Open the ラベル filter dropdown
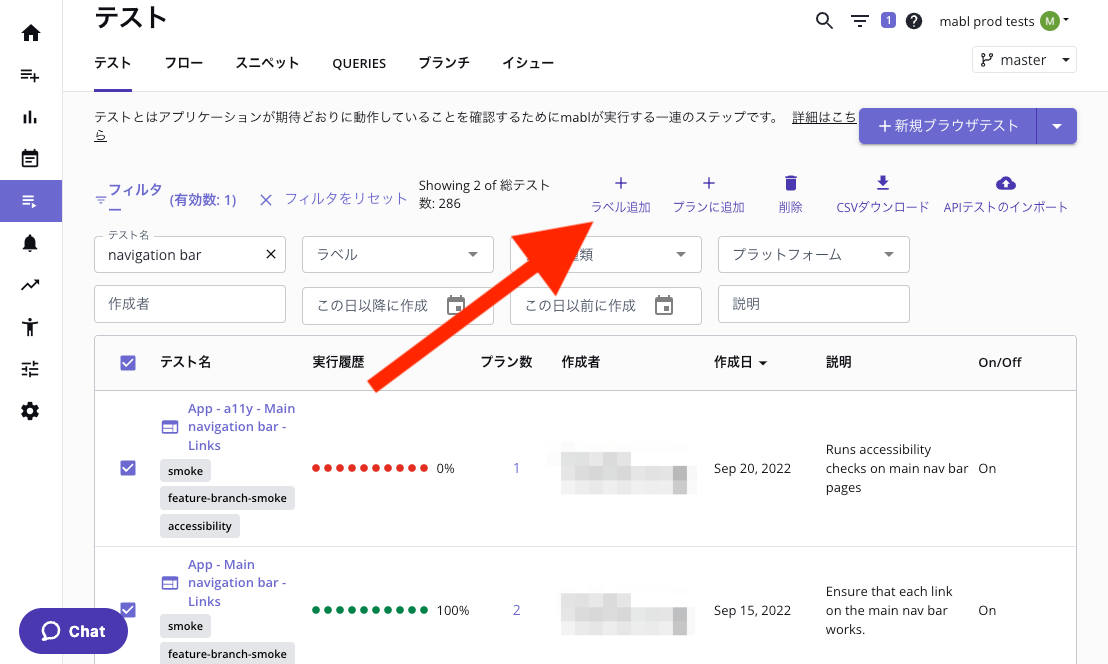Screen dimensions: 1108x664 click(398, 254)
